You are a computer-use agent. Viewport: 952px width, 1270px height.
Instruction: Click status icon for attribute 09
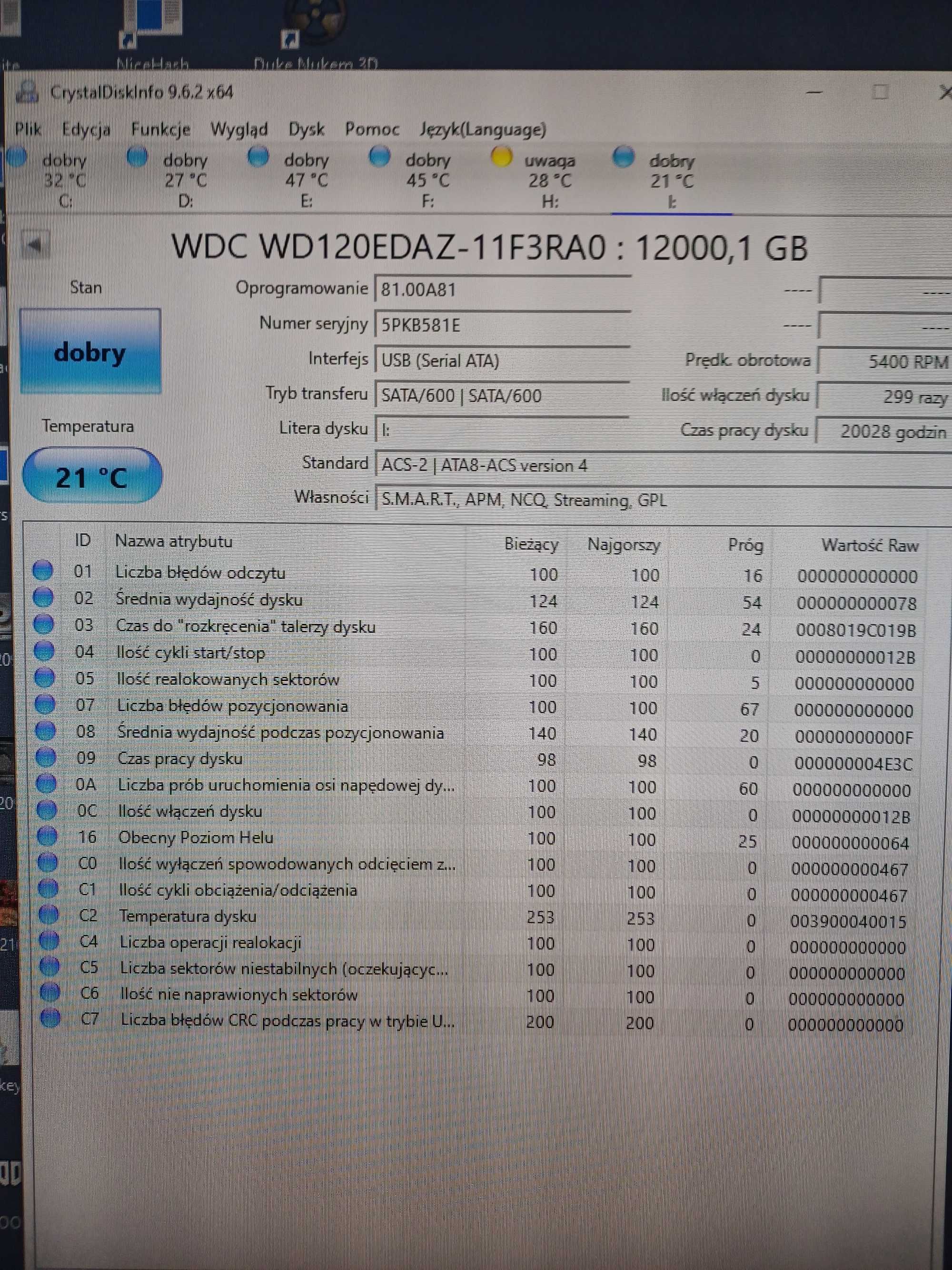[46, 757]
